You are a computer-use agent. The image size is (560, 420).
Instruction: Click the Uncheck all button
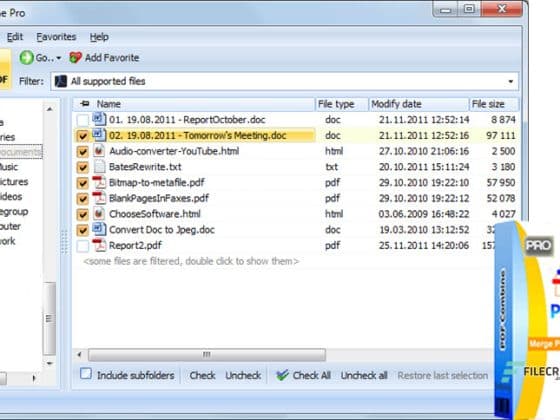pos(364,375)
